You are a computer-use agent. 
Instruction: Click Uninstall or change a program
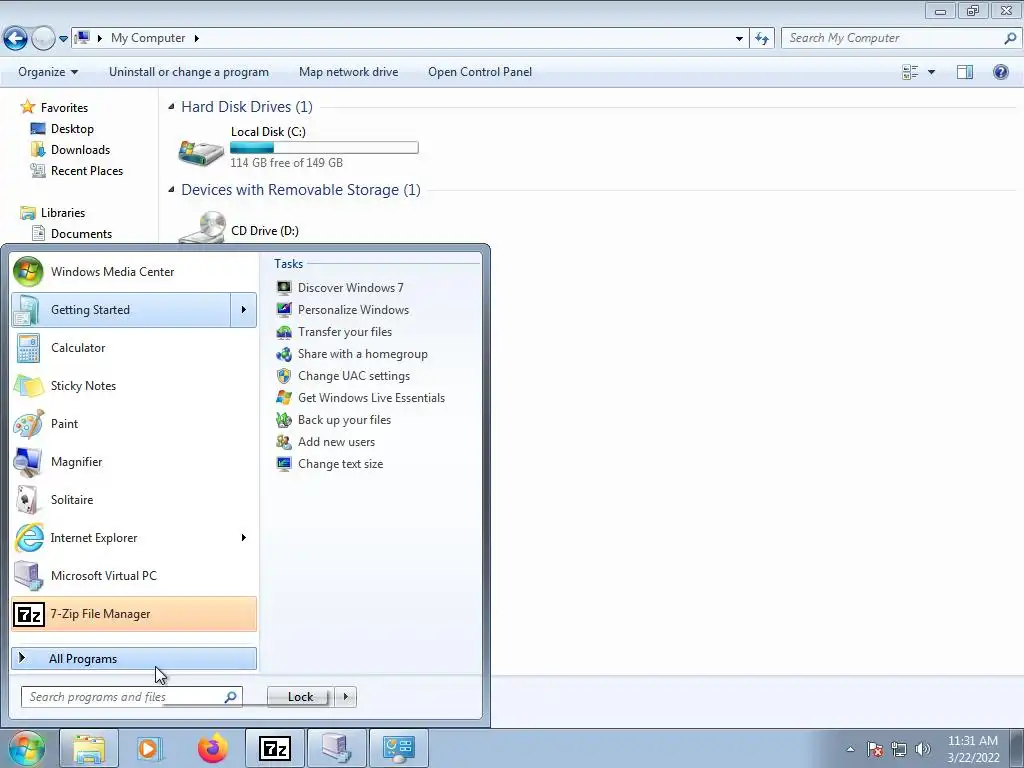[189, 72]
